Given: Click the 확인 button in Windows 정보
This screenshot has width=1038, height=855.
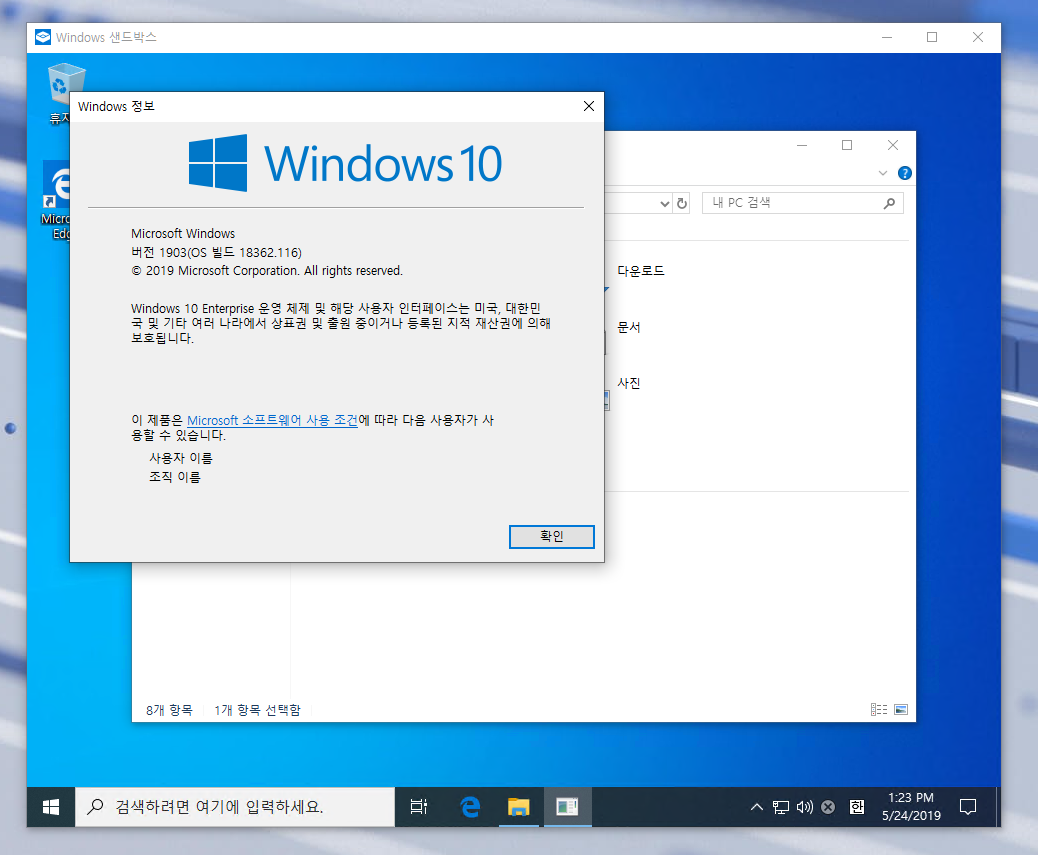Looking at the screenshot, I should click(x=551, y=537).
